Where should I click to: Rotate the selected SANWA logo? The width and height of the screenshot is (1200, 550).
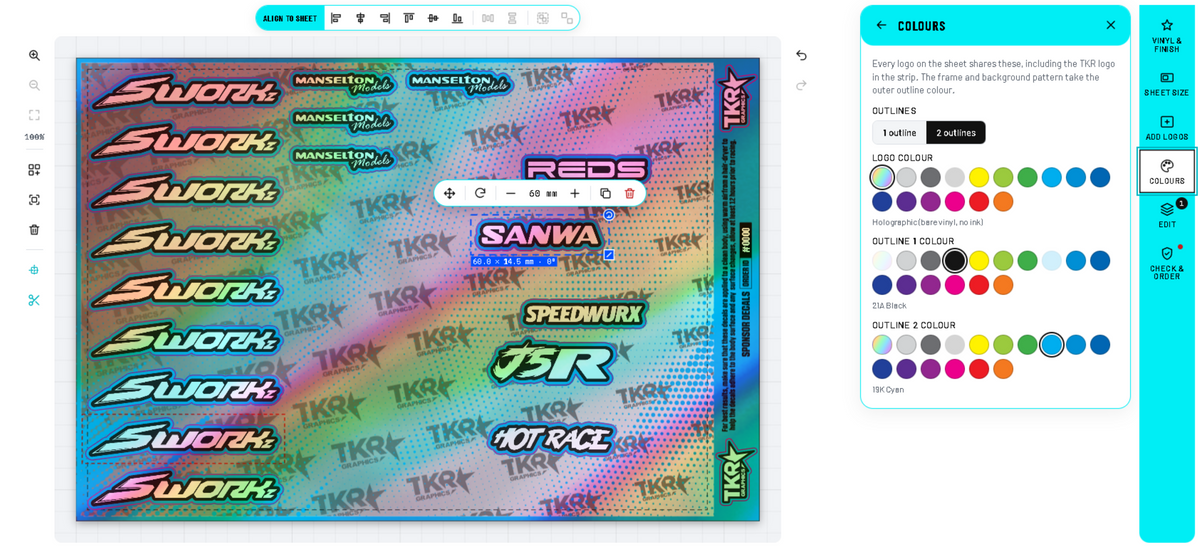click(x=480, y=193)
